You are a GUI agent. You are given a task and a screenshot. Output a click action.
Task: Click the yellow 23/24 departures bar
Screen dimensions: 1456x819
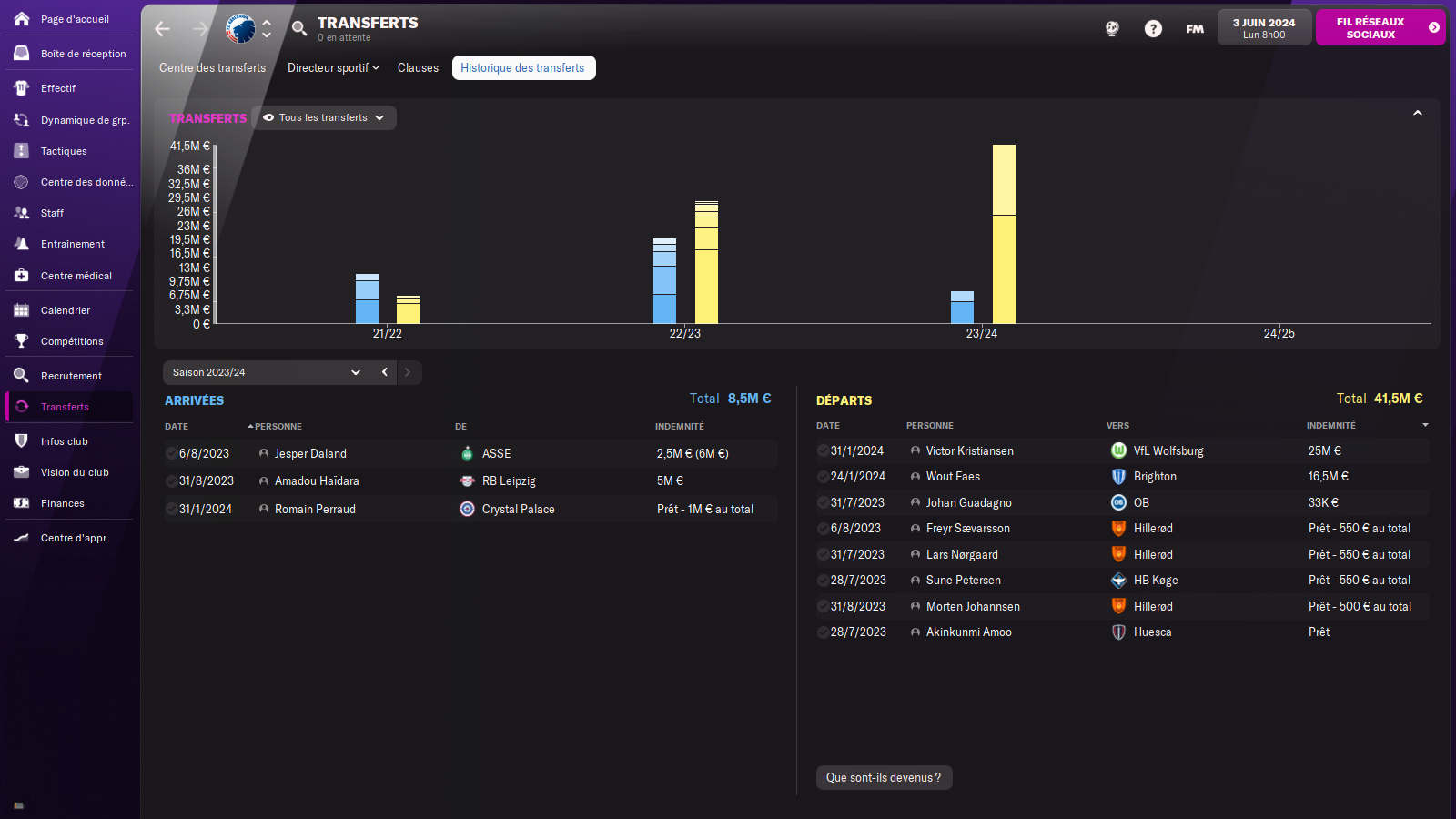click(1004, 234)
